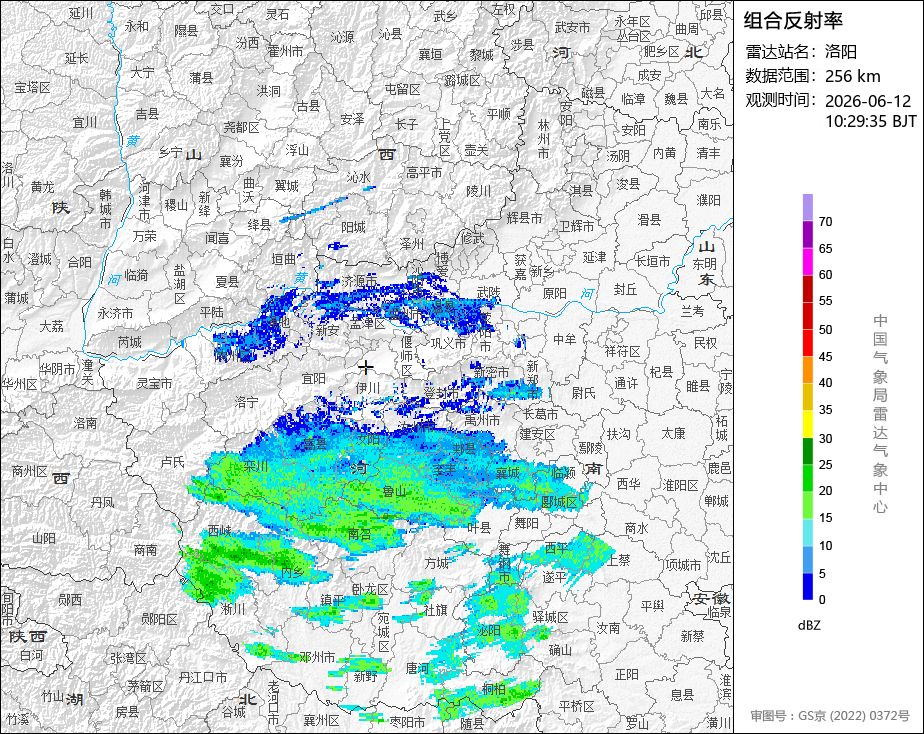Click the 桐柏 label on the map

click(494, 689)
